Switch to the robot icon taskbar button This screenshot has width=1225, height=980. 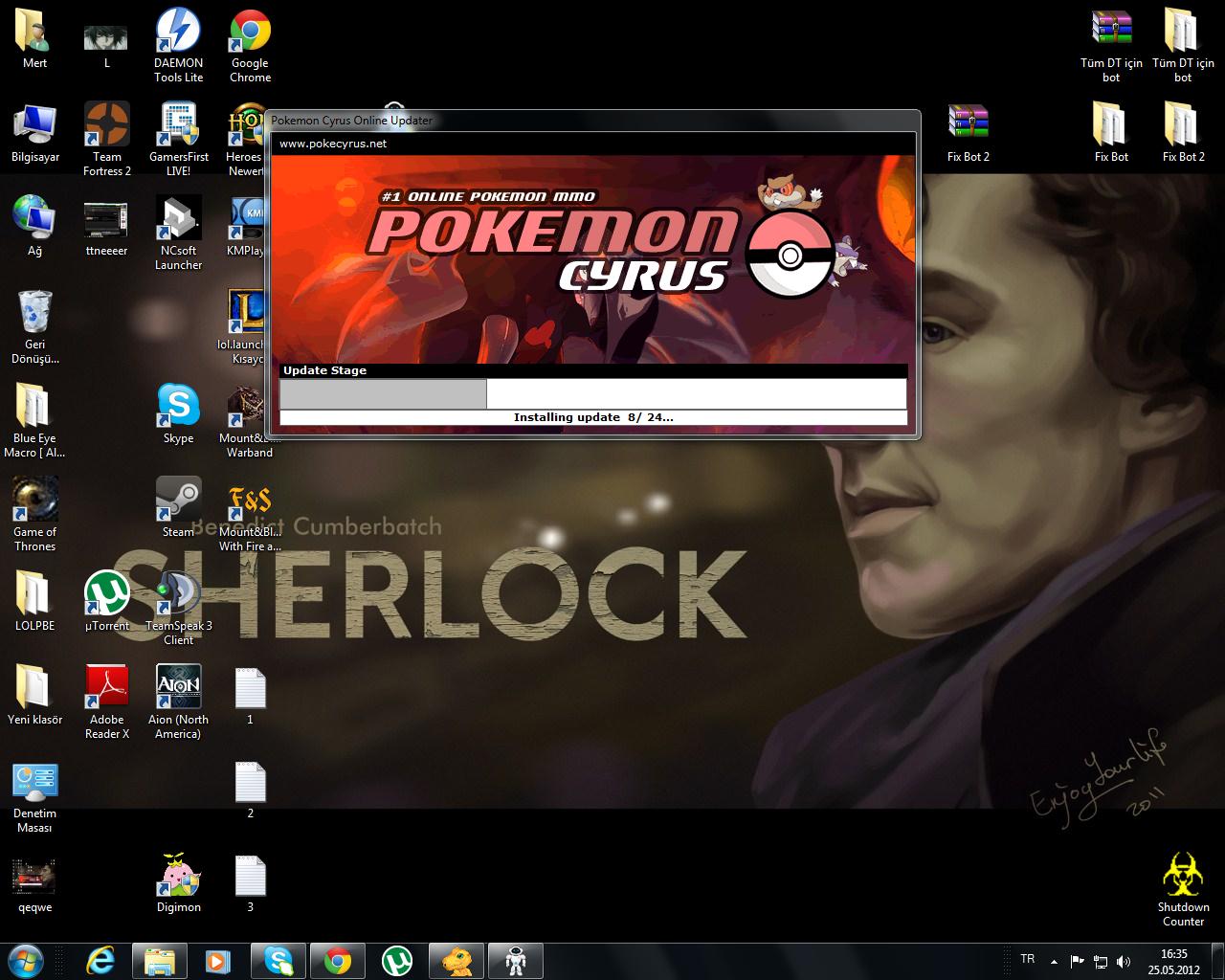(516, 960)
